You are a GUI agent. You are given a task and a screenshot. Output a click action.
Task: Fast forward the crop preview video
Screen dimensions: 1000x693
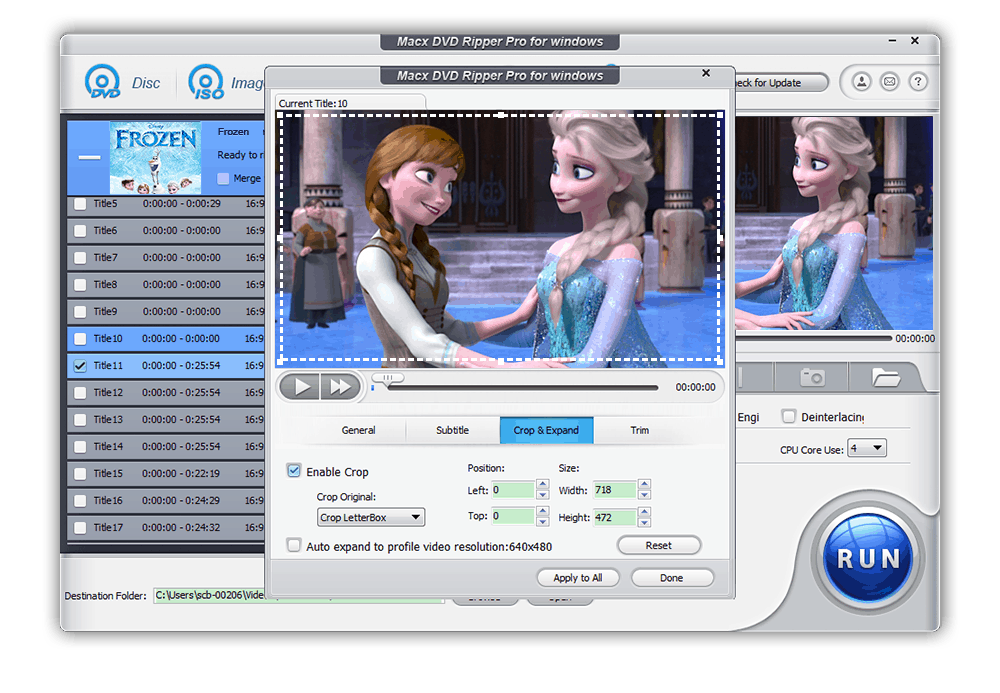click(x=340, y=386)
